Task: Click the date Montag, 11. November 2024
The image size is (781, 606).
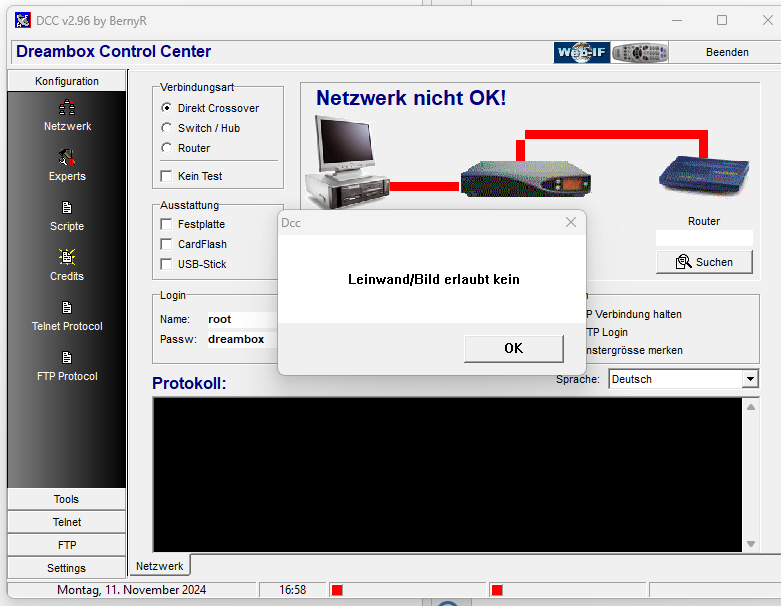Action: 131,590
